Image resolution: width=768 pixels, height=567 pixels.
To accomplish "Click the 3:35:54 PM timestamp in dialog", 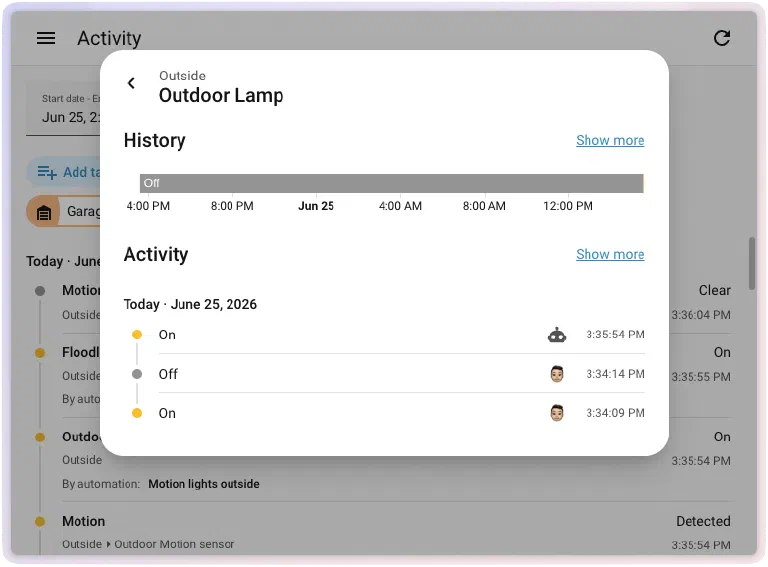I will tap(615, 334).
